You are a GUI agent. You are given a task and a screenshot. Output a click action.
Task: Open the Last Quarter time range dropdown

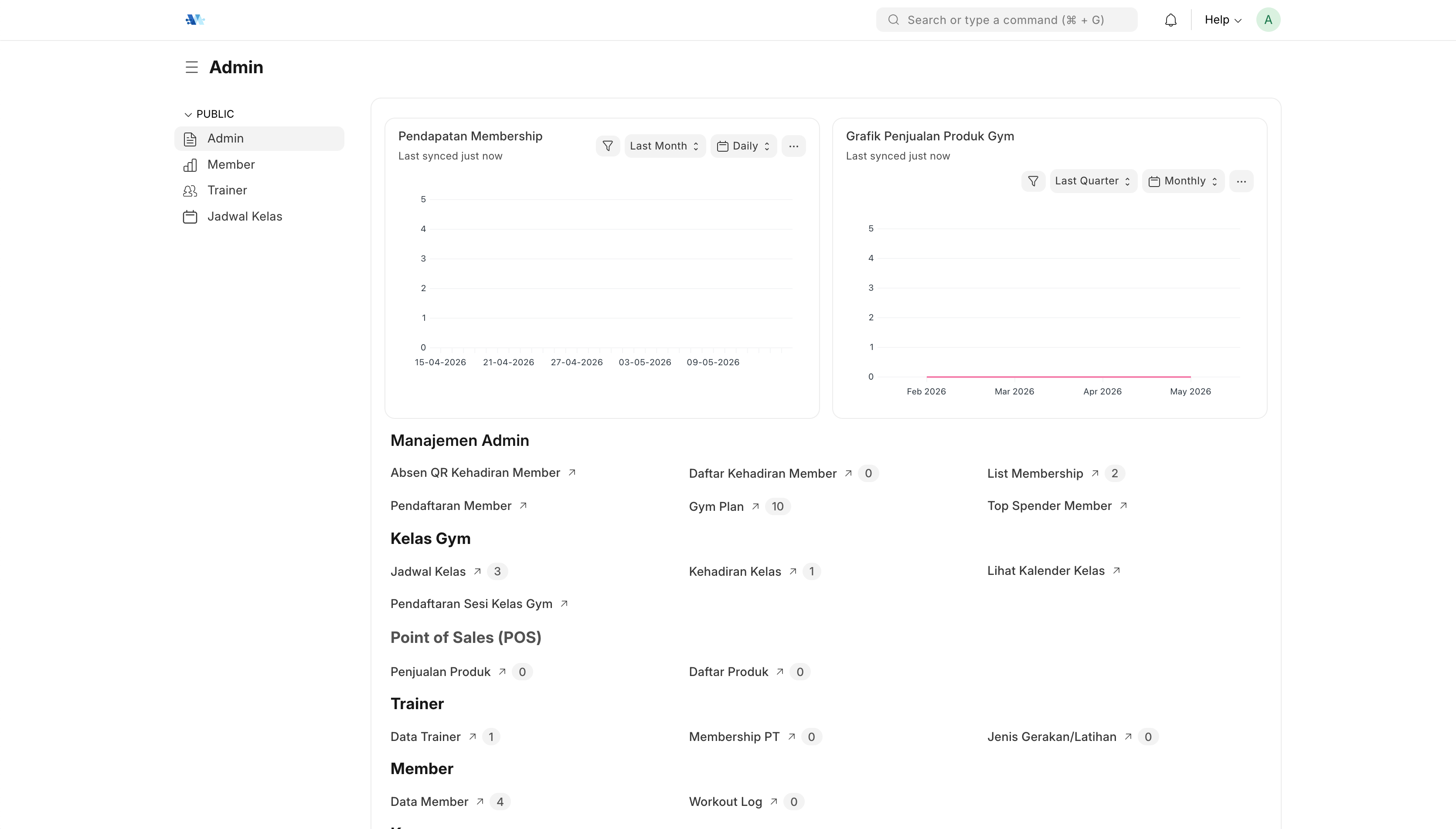1093,181
